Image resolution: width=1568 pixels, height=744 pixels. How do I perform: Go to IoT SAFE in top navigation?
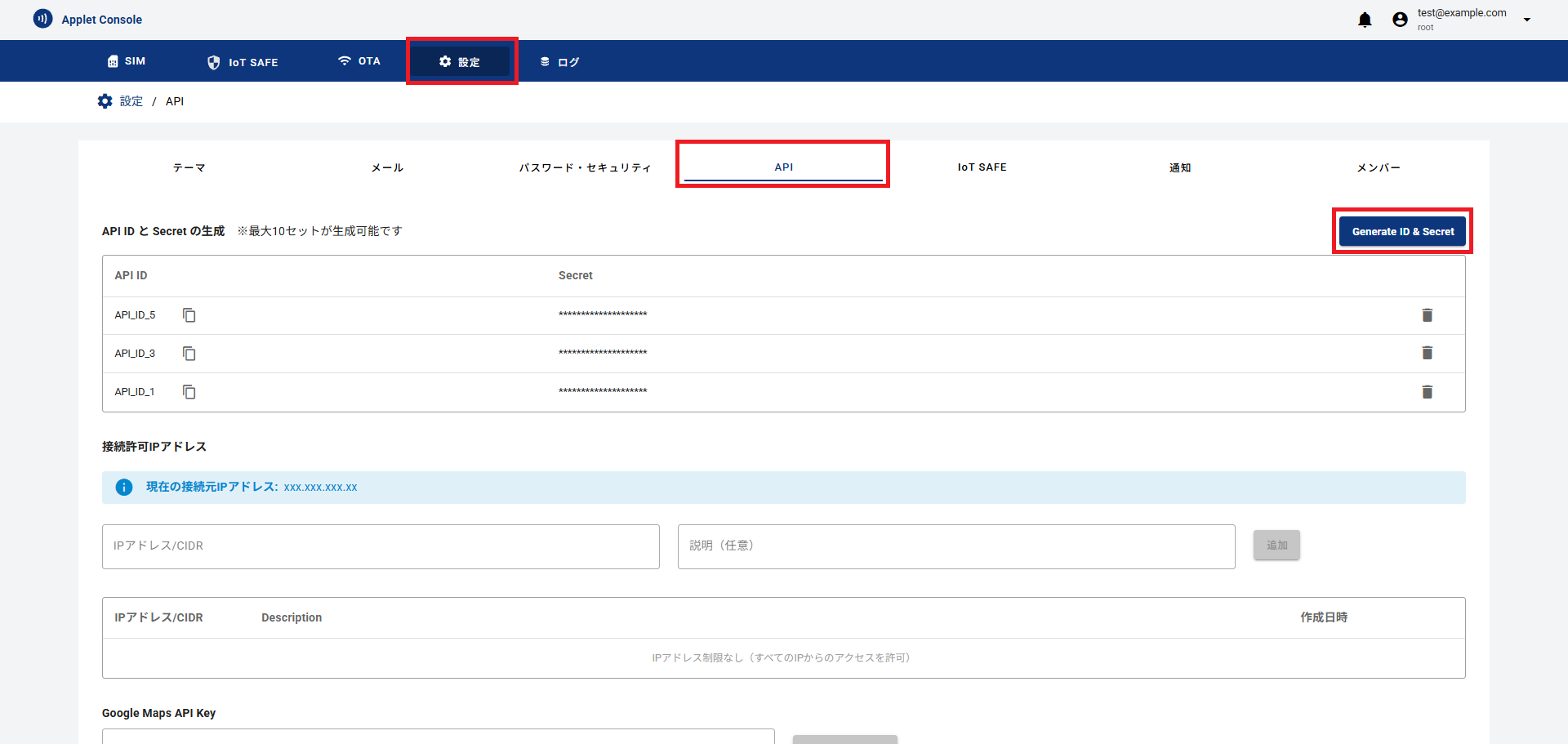coord(243,62)
